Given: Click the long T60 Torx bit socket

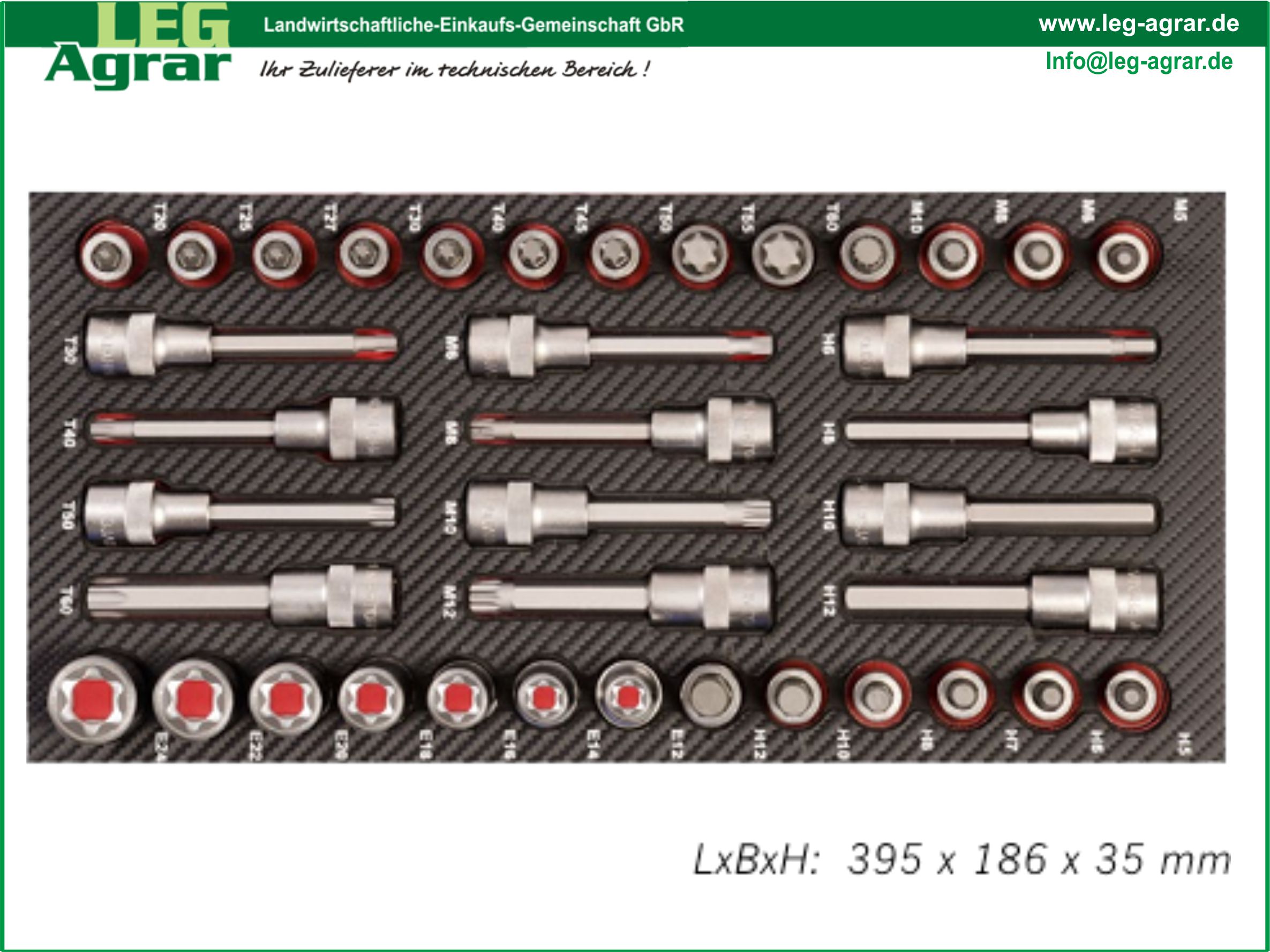Looking at the screenshot, I should click(x=241, y=597).
